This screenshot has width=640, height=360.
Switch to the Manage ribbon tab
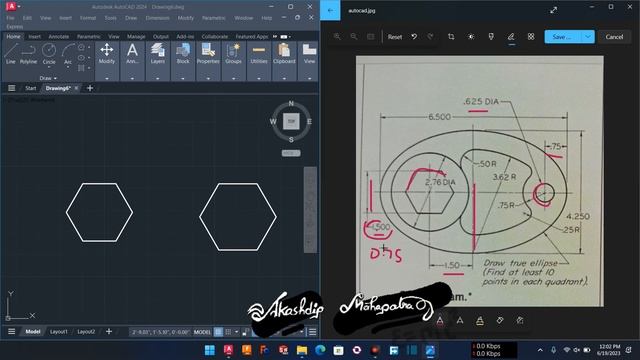136,37
